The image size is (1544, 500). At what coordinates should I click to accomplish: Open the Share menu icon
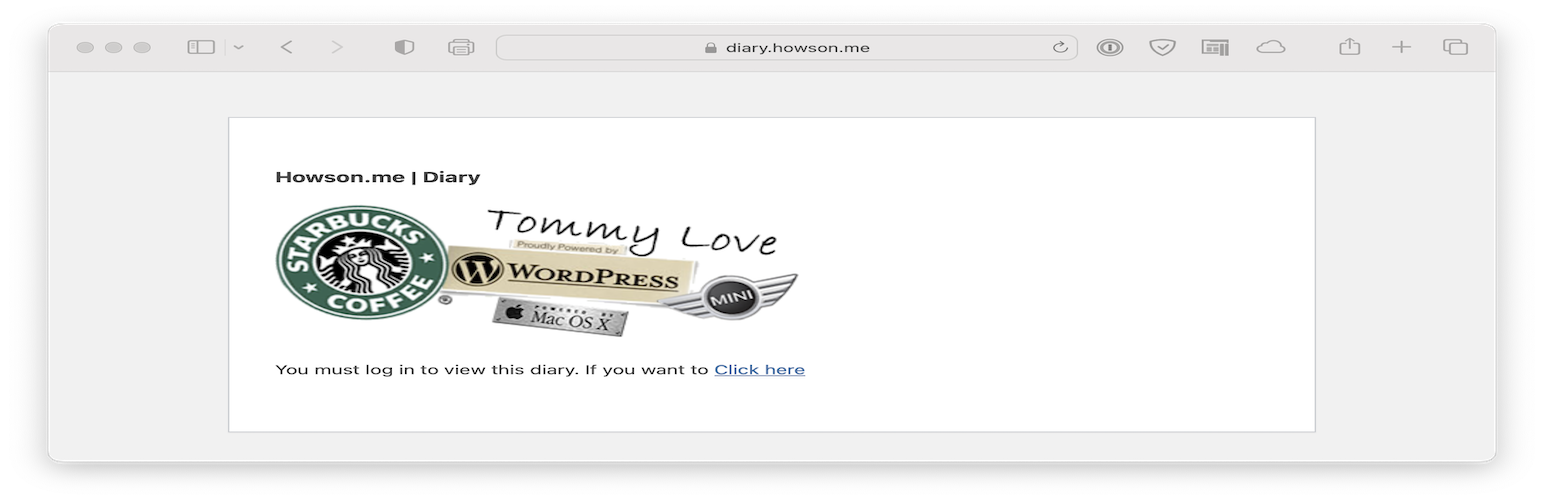(1350, 46)
